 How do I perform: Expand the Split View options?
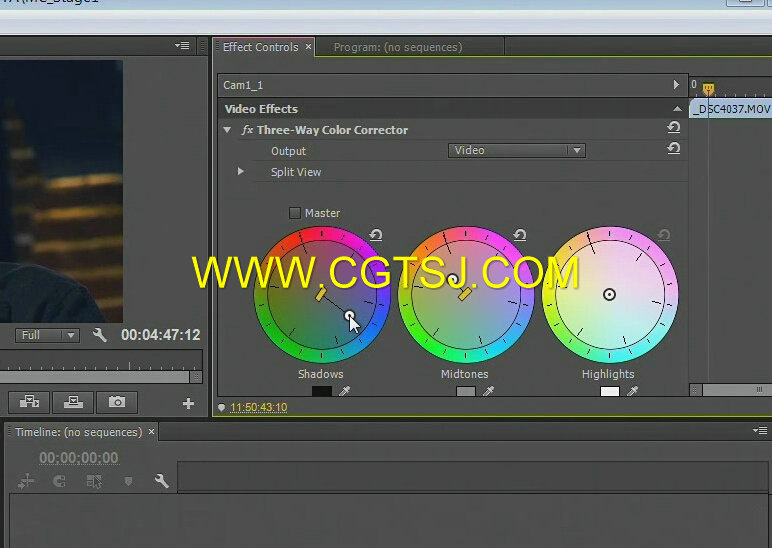tap(240, 171)
